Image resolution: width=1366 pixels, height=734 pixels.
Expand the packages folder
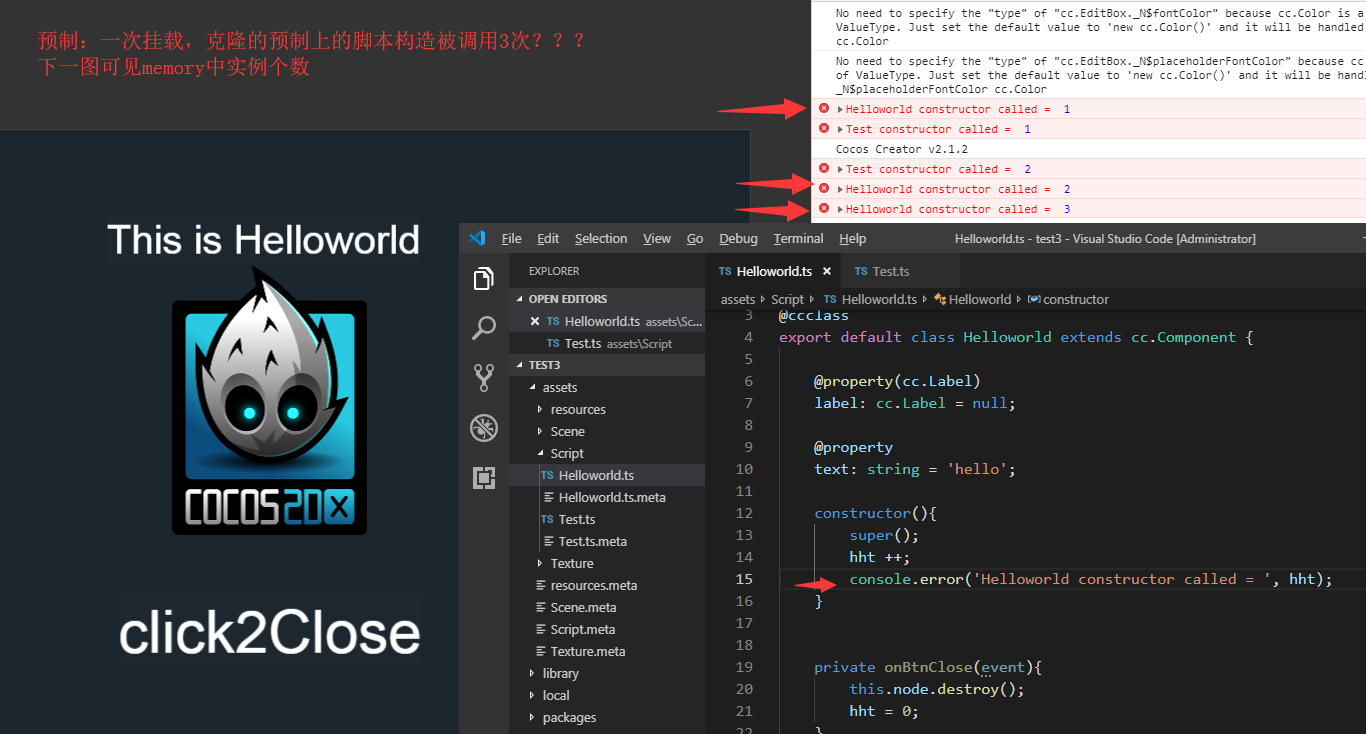[x=532, y=718]
